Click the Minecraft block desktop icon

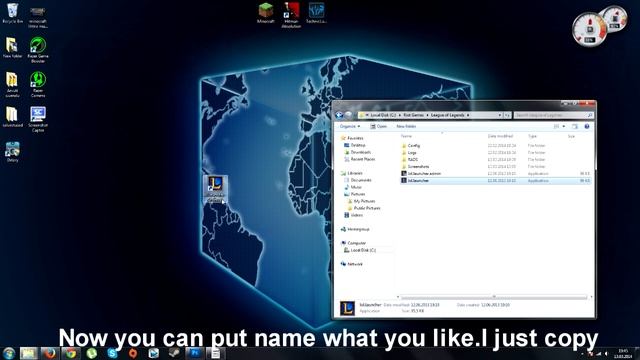[266, 12]
